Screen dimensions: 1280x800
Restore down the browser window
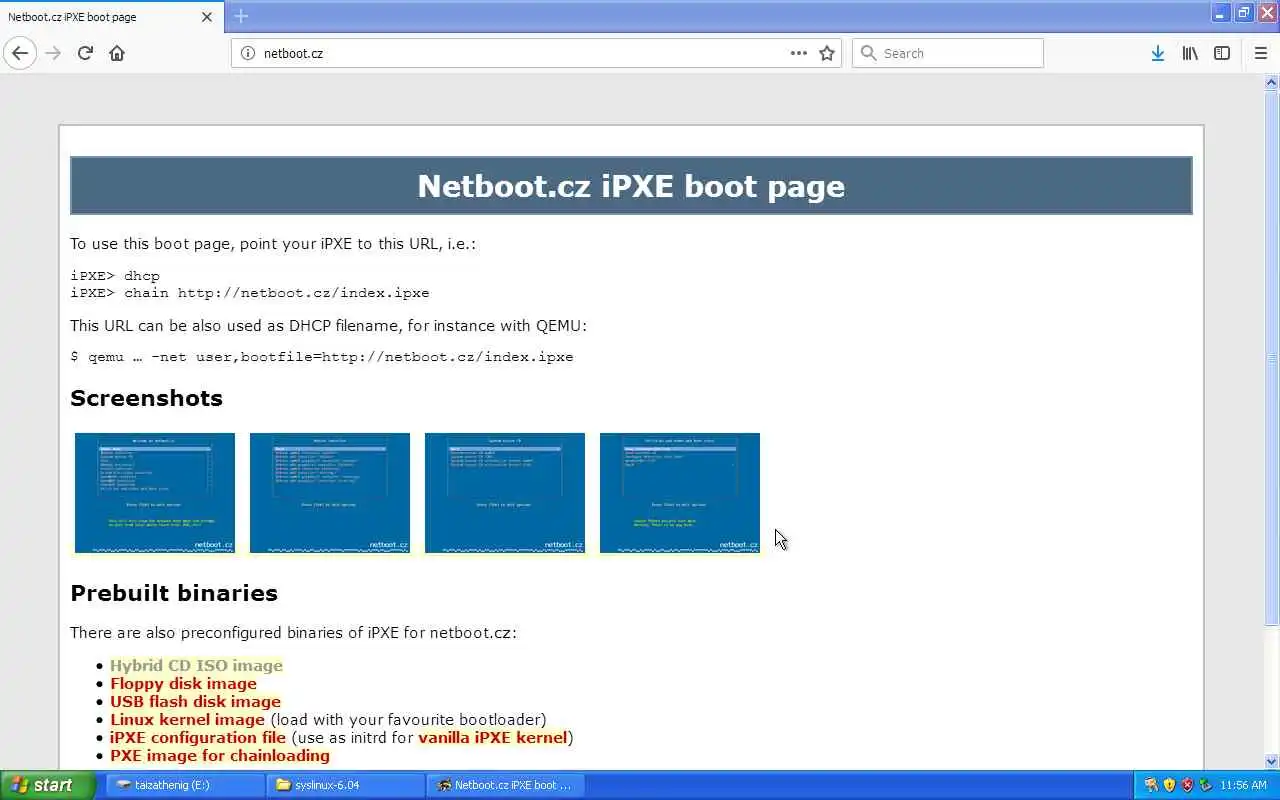coord(1244,13)
